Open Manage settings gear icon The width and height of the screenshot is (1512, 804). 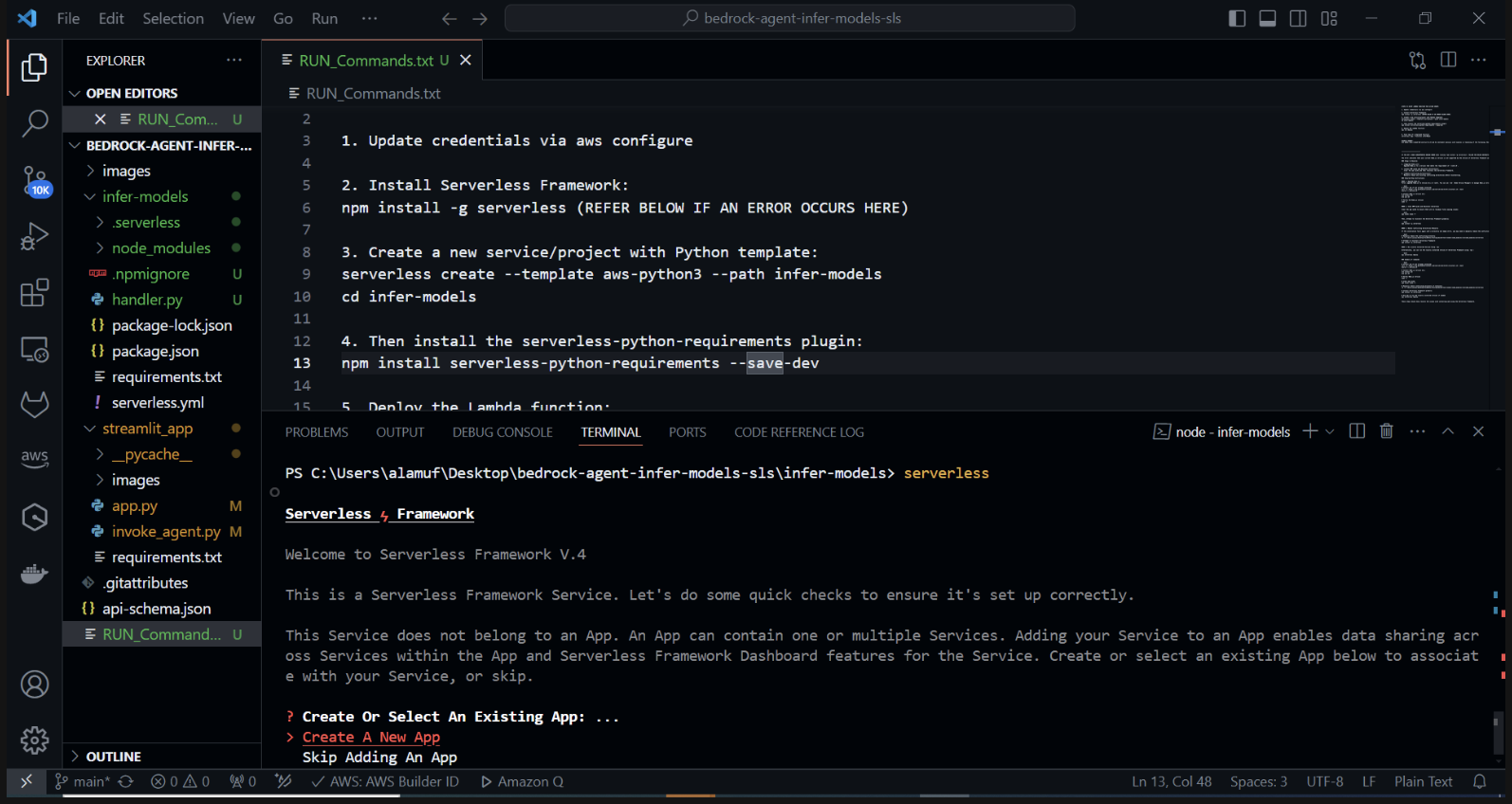(x=34, y=740)
